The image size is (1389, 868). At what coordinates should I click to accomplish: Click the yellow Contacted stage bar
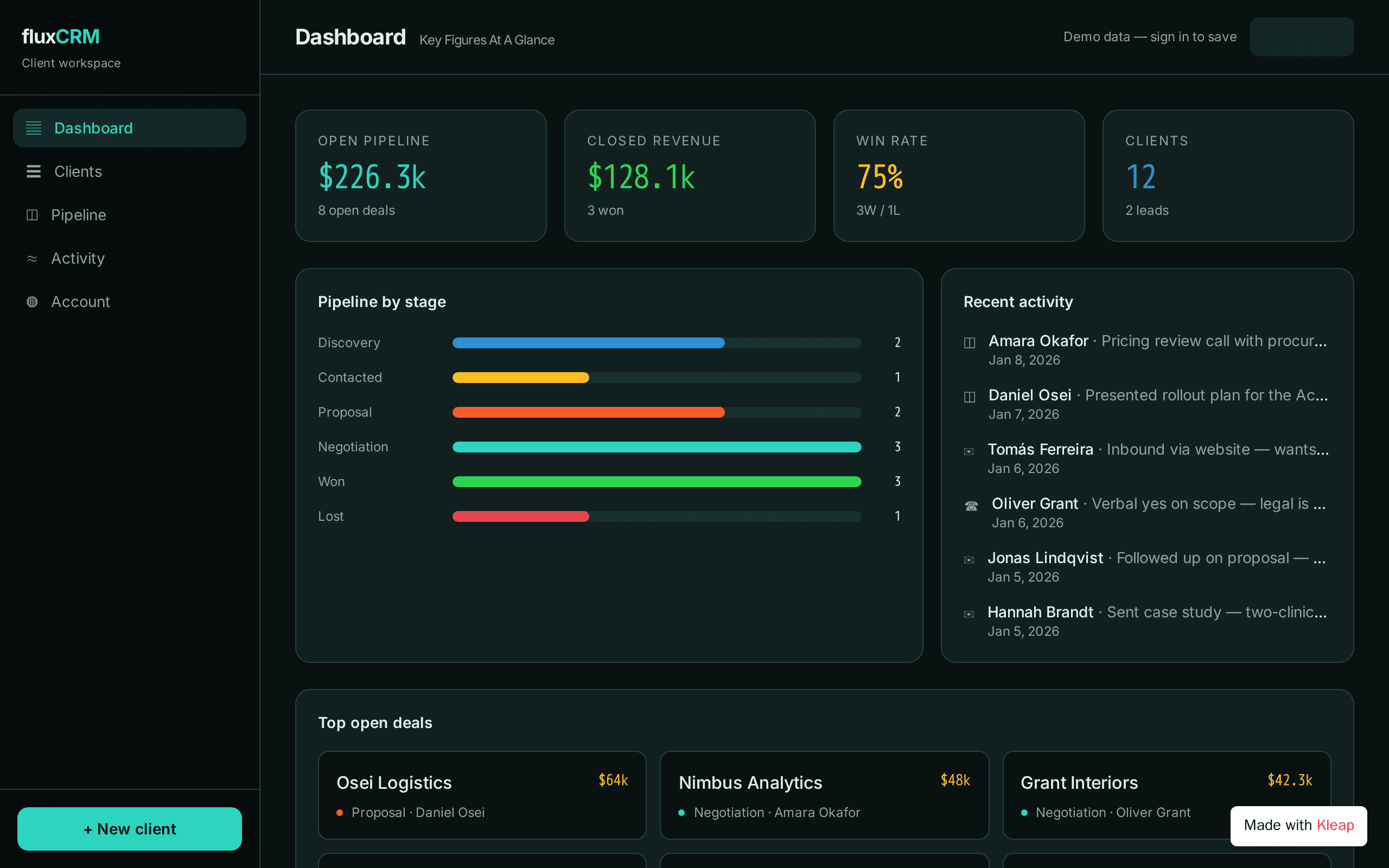[520, 377]
